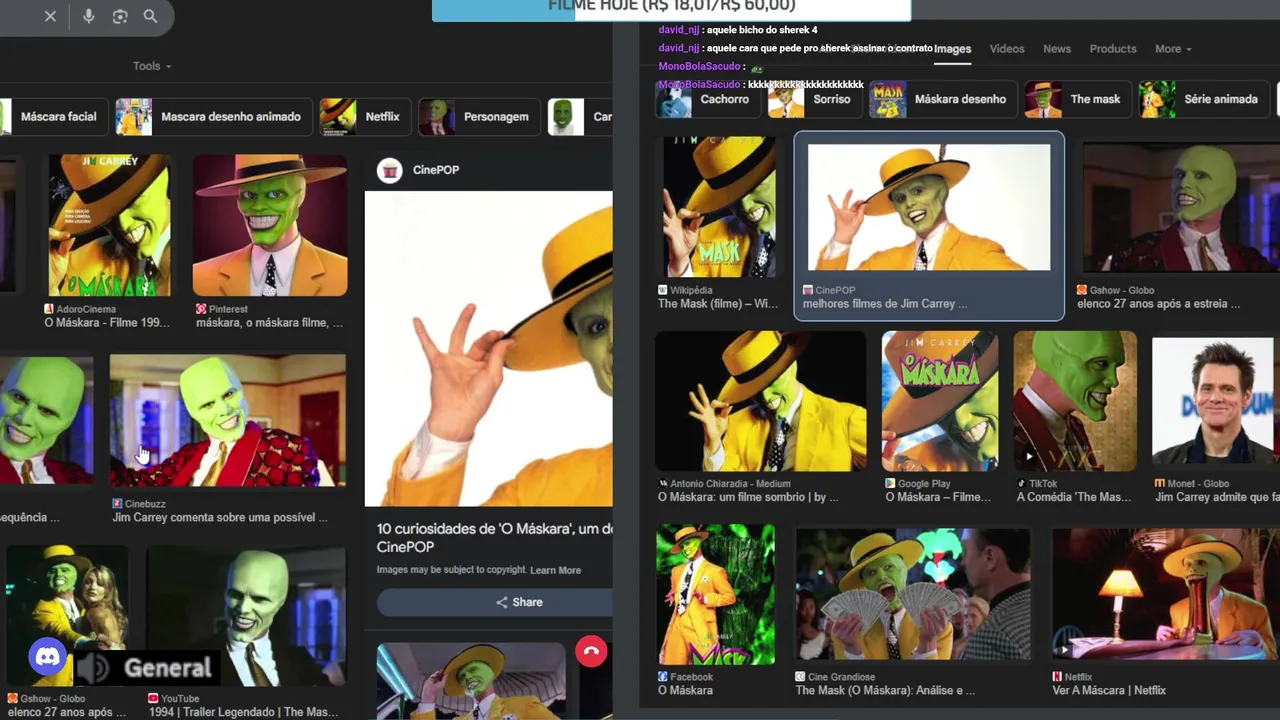Screen dimensions: 1280x720
Task: Select the 'Sorriso' filter chip
Action: 814,99
